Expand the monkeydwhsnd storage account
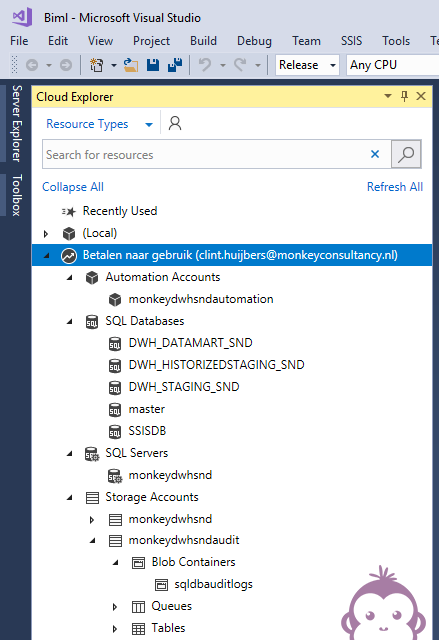Viewport: 439px width, 640px height. click(x=92, y=520)
